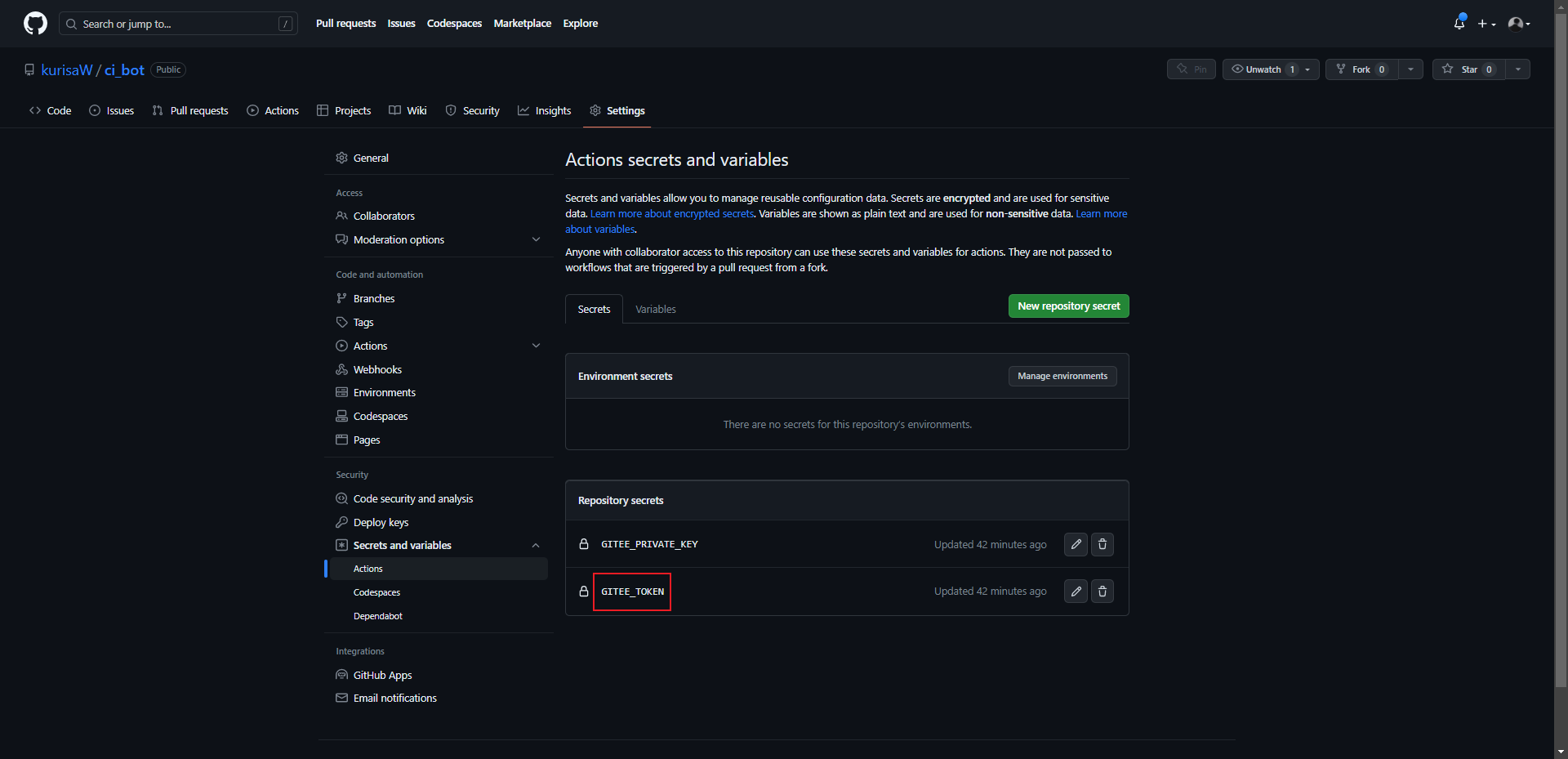Open the Insights tab
The image size is (1568, 759).
[x=544, y=111]
